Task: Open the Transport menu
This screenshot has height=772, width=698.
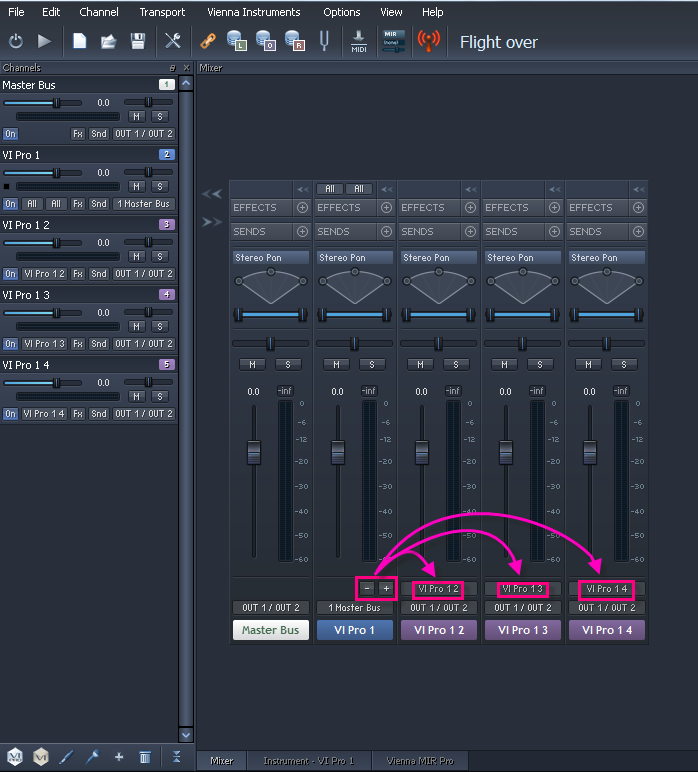Action: 162,12
